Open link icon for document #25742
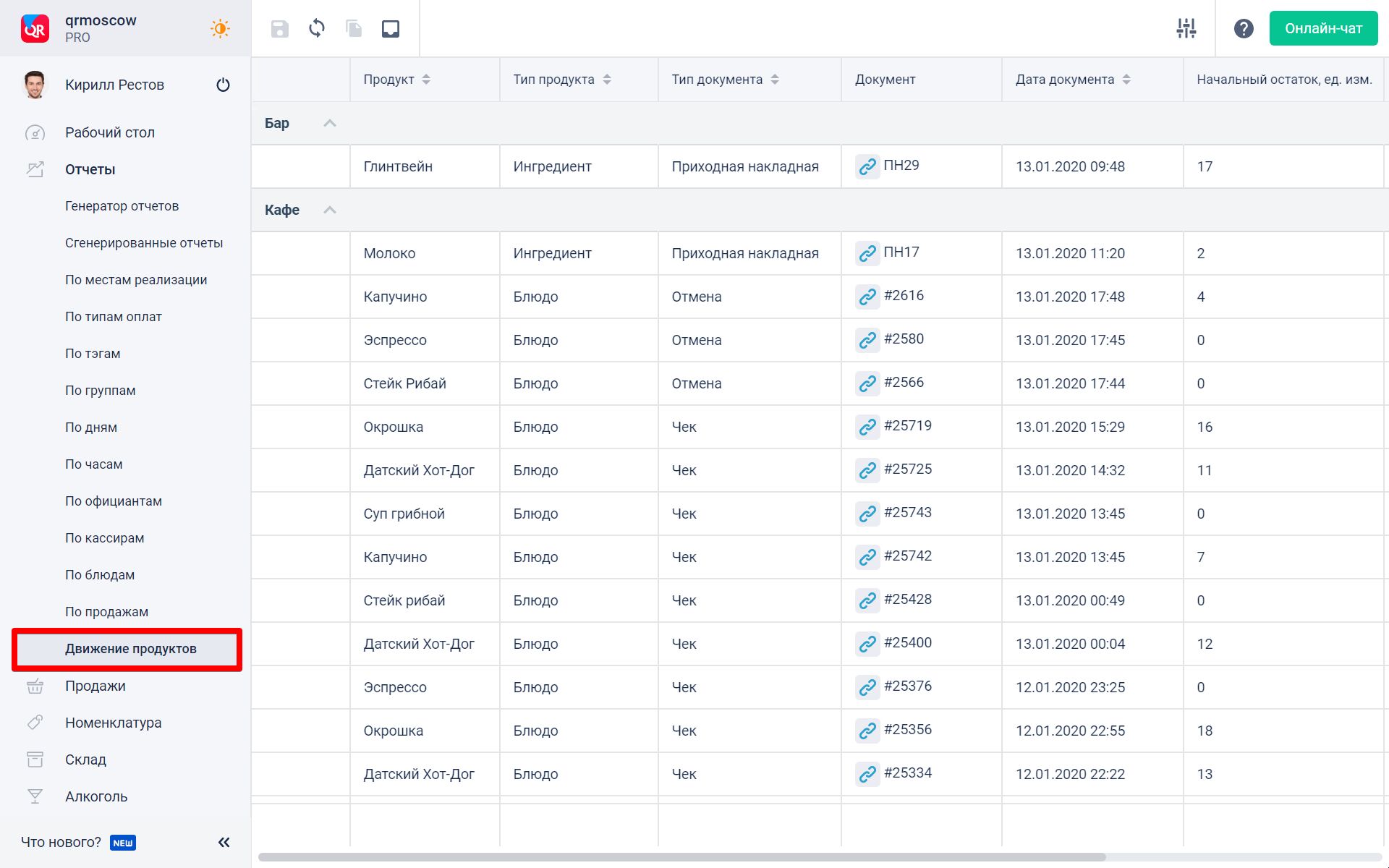Viewport: 1389px width, 868px height. (x=867, y=557)
